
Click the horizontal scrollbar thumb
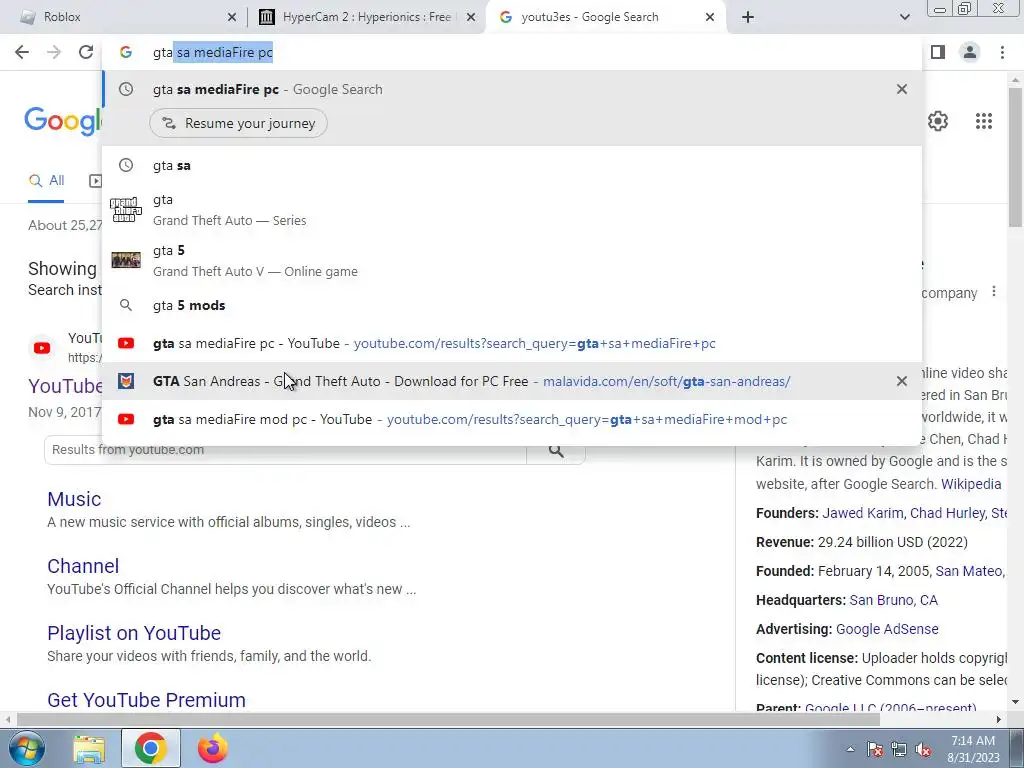[448, 719]
